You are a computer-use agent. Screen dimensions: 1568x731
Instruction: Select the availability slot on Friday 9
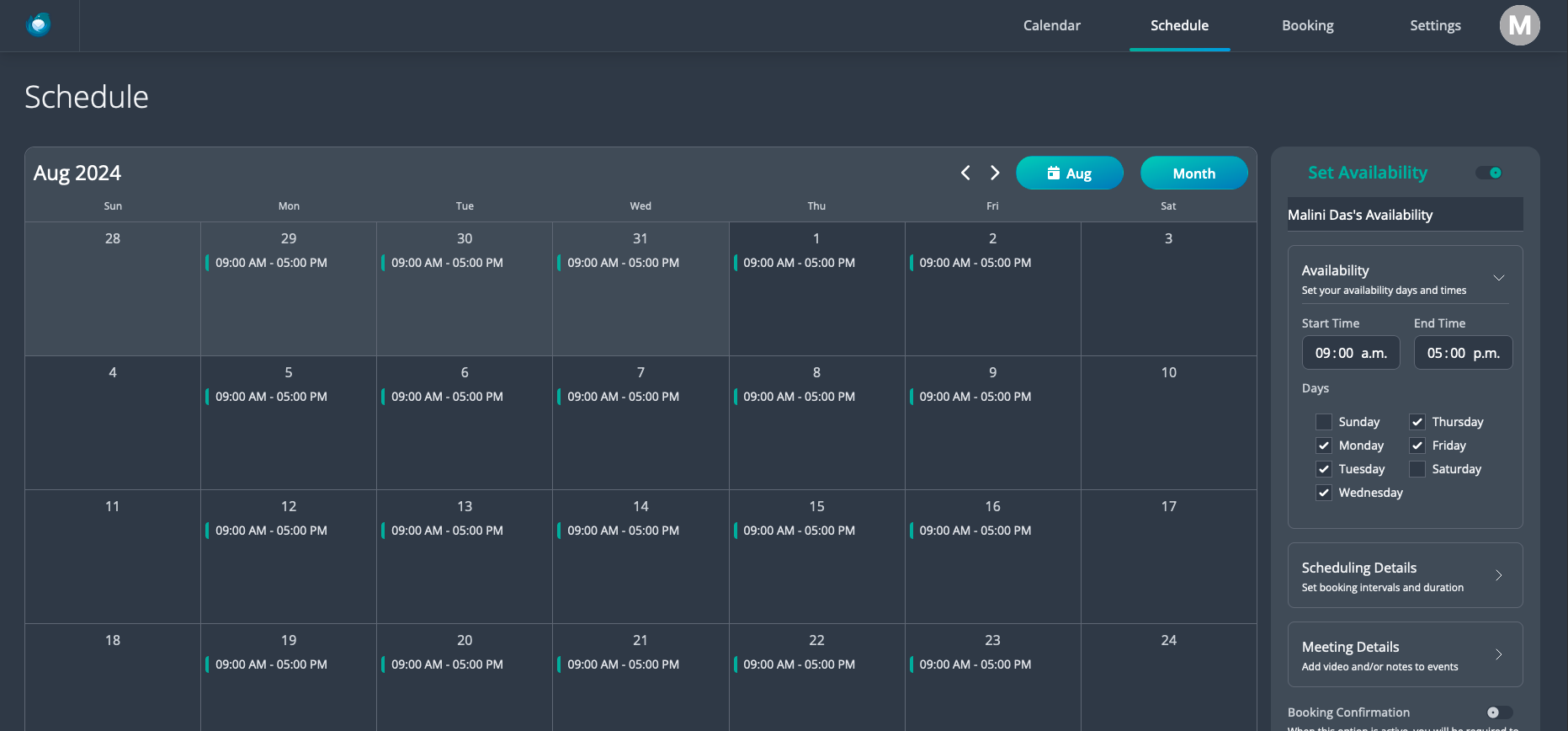pyautogui.click(x=992, y=397)
